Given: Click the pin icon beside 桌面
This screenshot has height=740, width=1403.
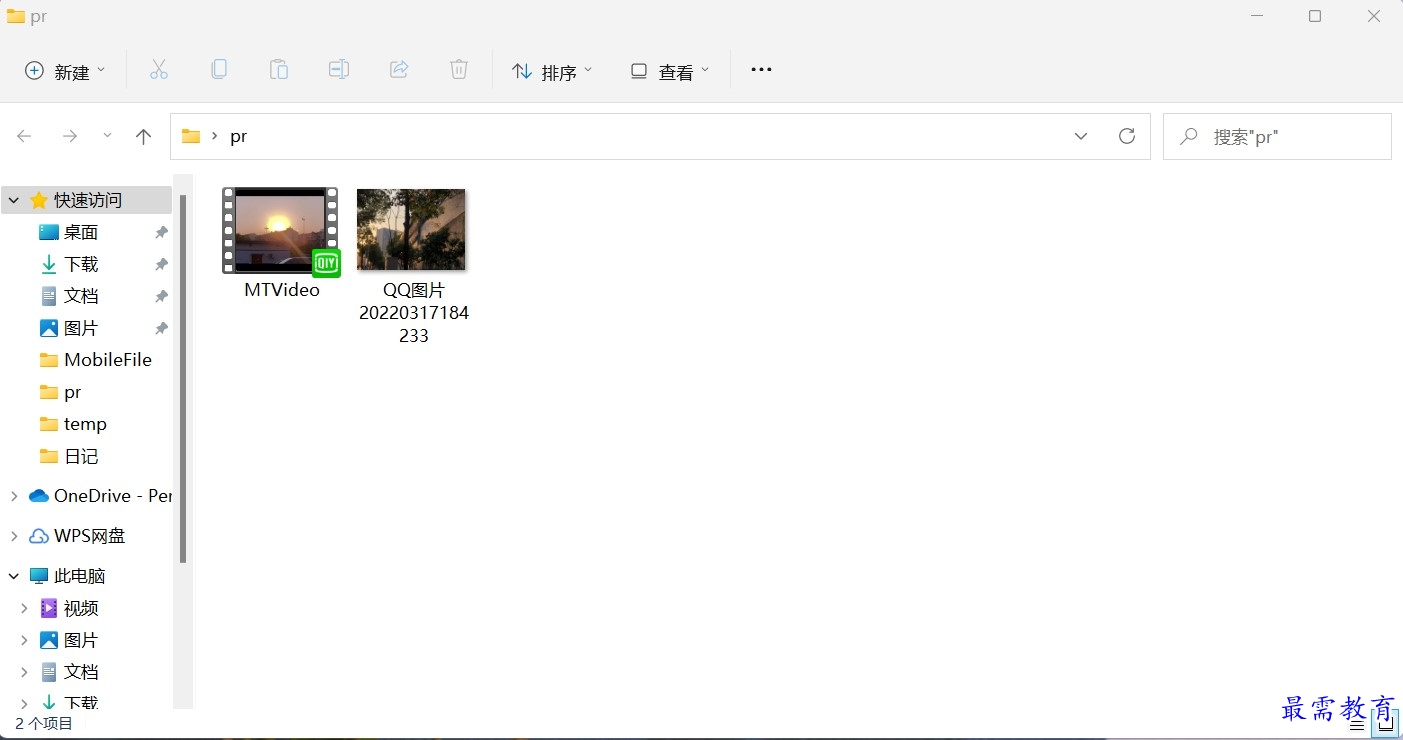Looking at the screenshot, I should pyautogui.click(x=161, y=232).
